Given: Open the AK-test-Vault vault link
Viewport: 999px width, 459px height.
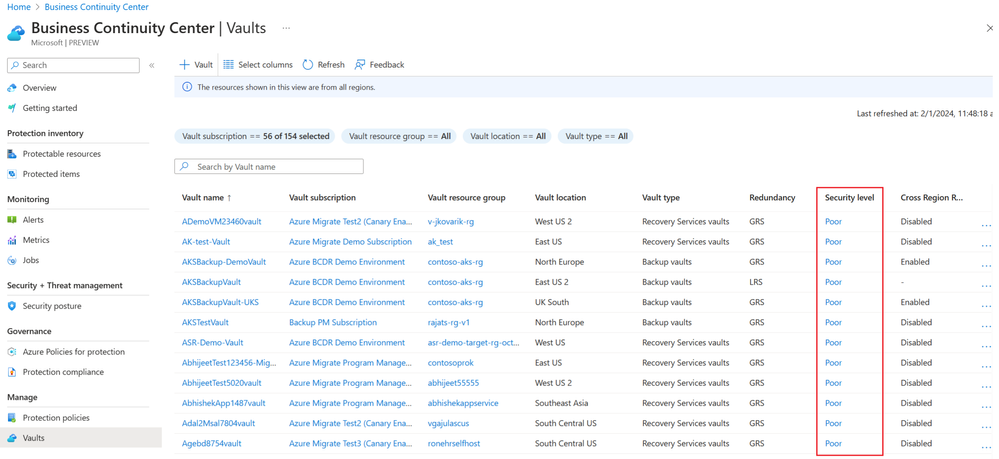Looking at the screenshot, I should (206, 242).
